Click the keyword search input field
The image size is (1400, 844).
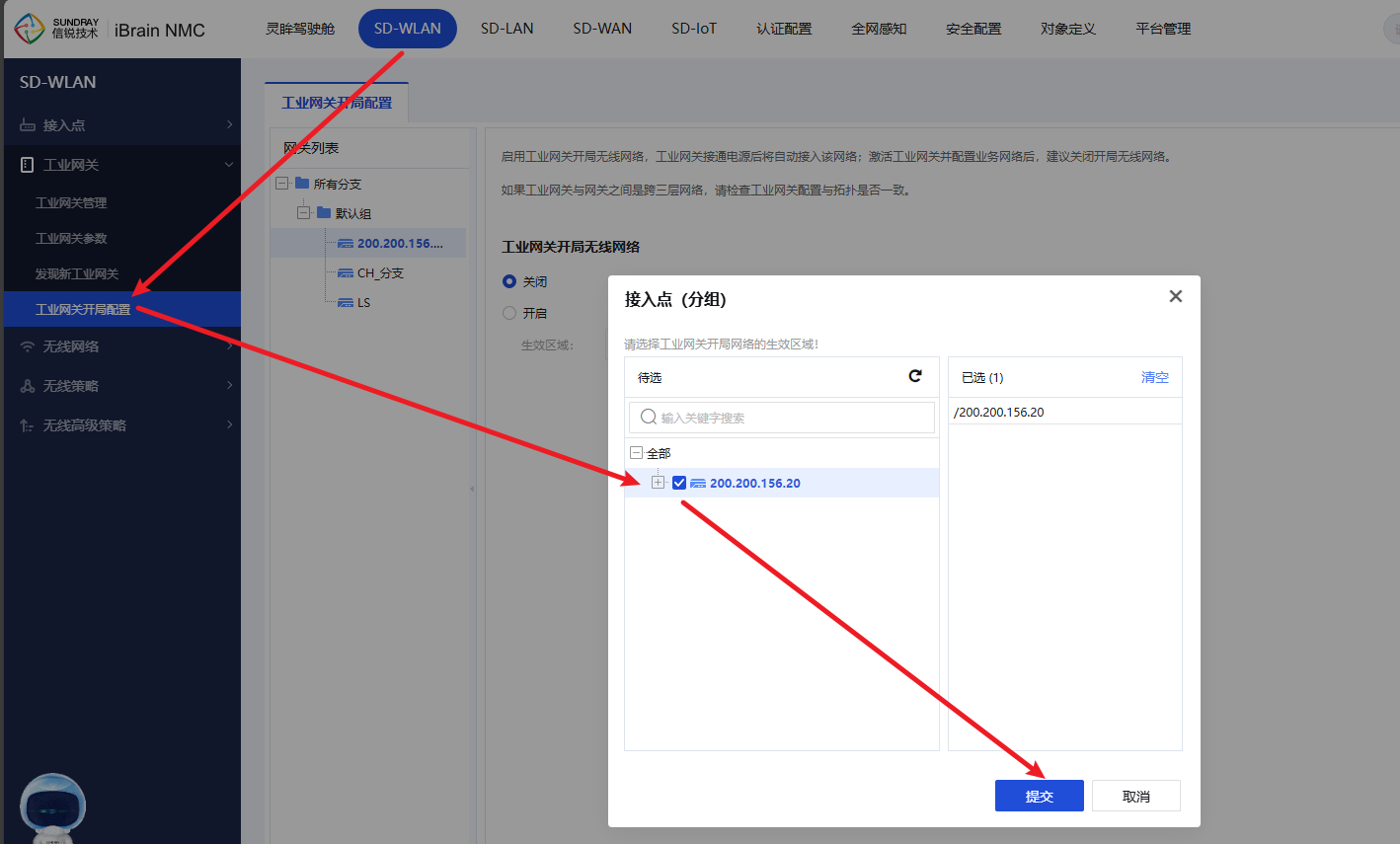[x=790, y=418]
